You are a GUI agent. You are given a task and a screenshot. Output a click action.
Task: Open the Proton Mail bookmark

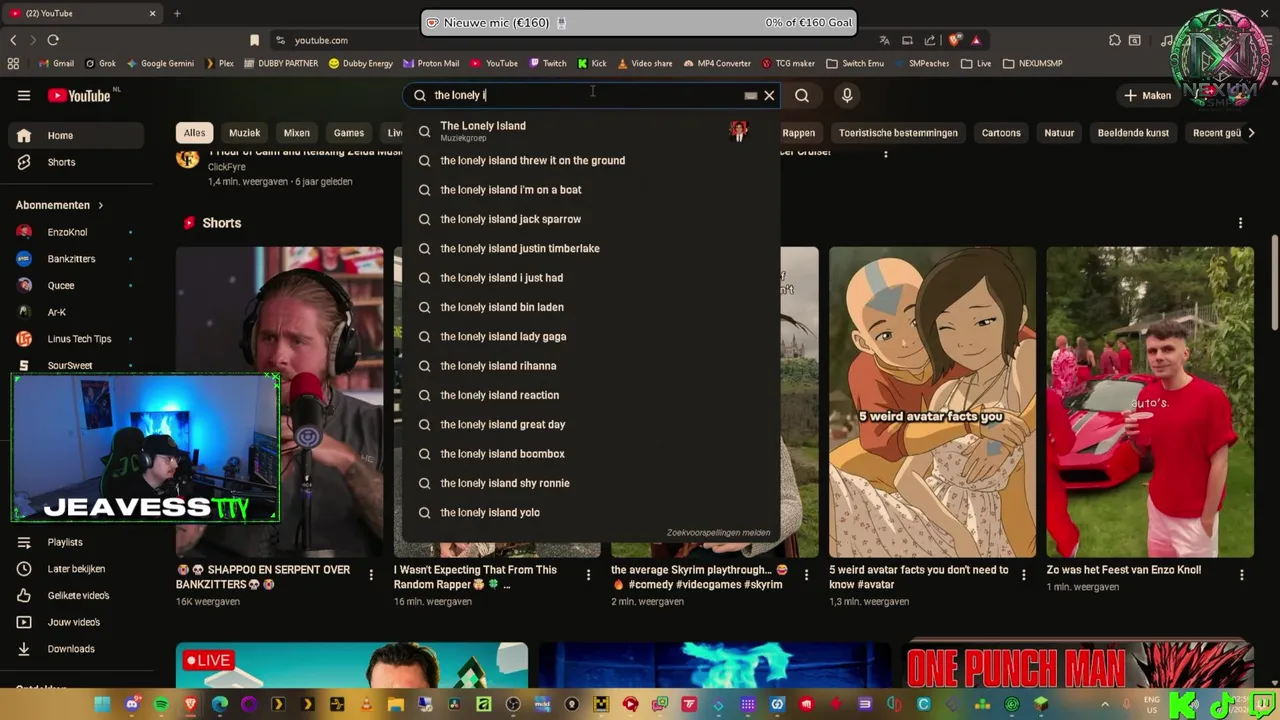431,63
